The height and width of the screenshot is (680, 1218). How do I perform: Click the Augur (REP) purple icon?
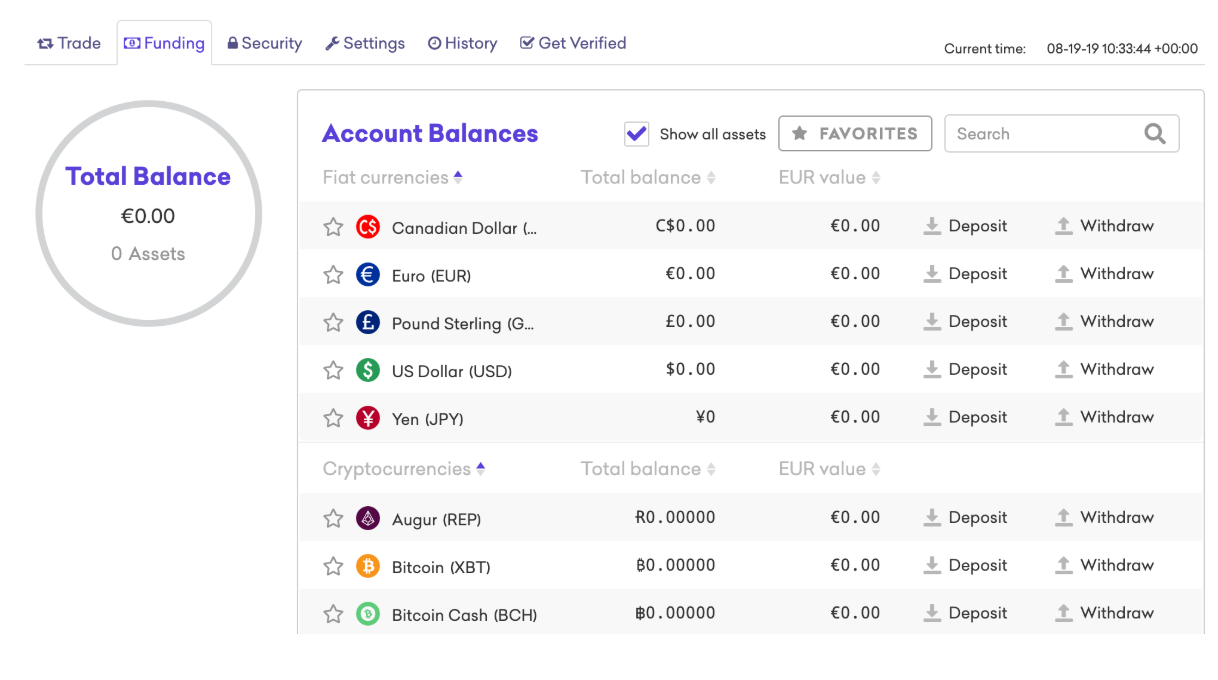click(x=368, y=518)
